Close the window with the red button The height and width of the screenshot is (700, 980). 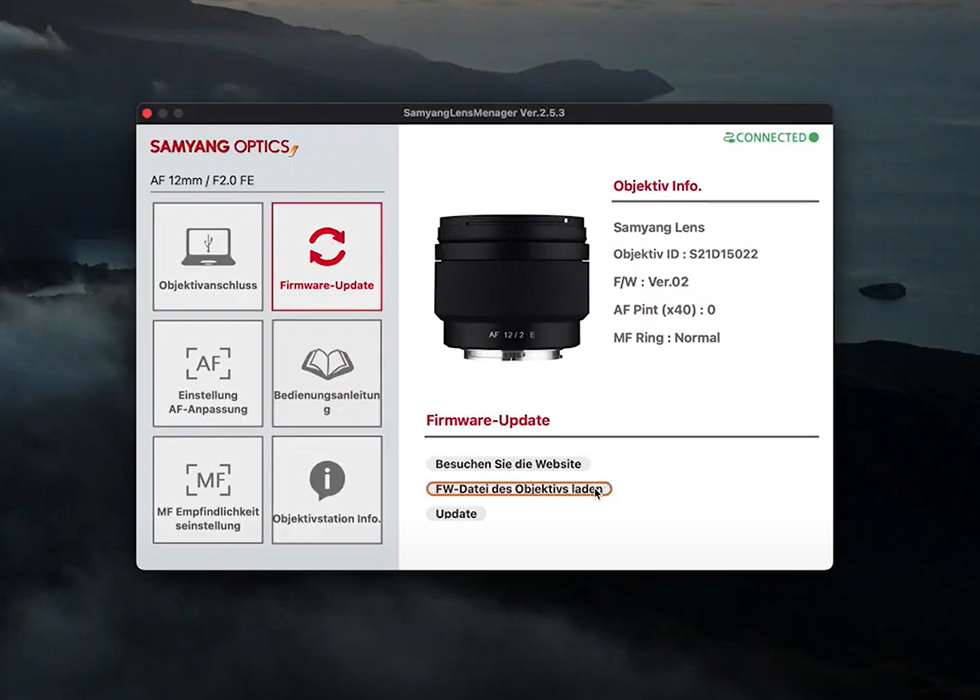pos(147,113)
